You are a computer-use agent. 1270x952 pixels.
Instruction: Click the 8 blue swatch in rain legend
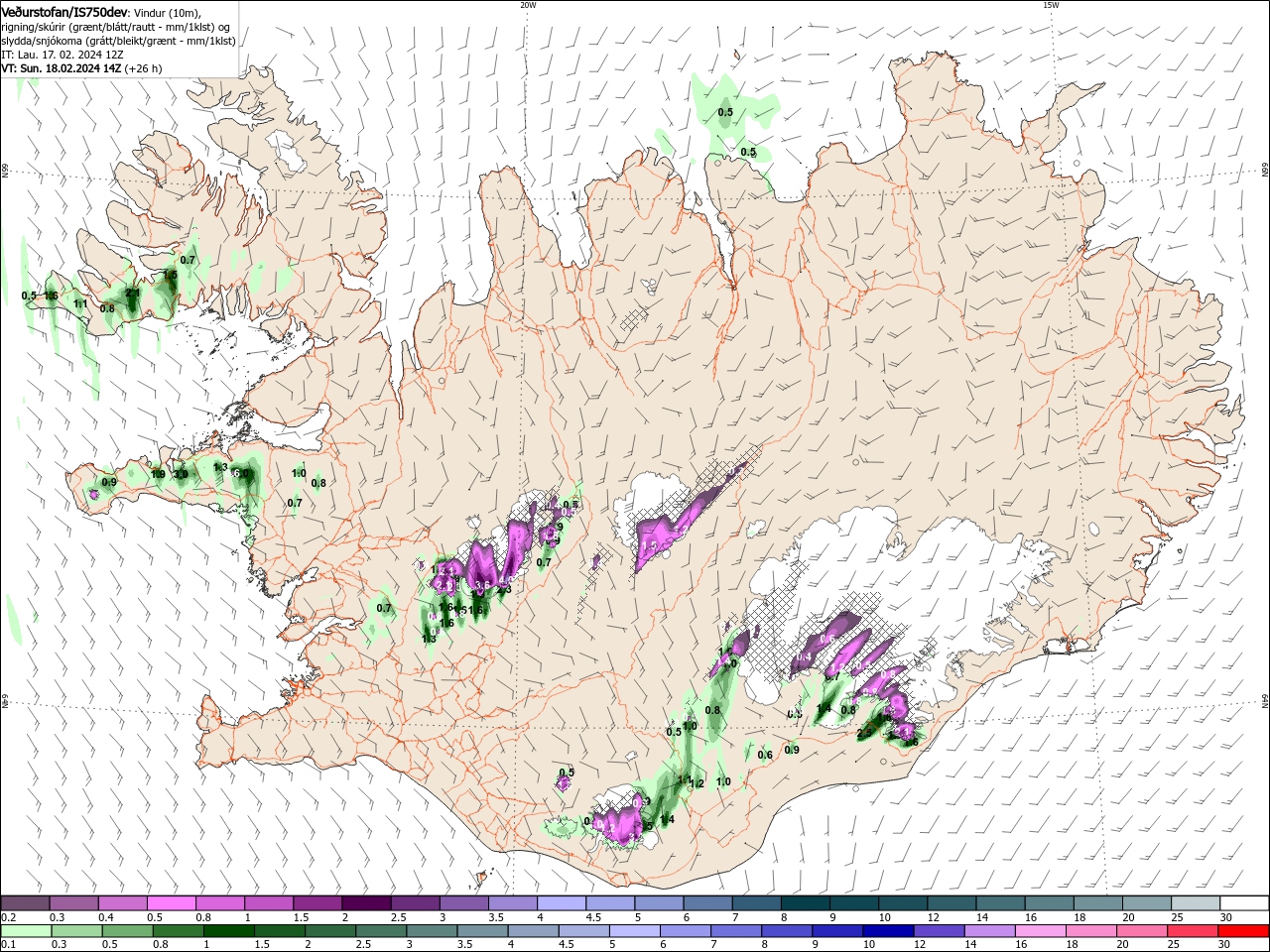click(788, 931)
